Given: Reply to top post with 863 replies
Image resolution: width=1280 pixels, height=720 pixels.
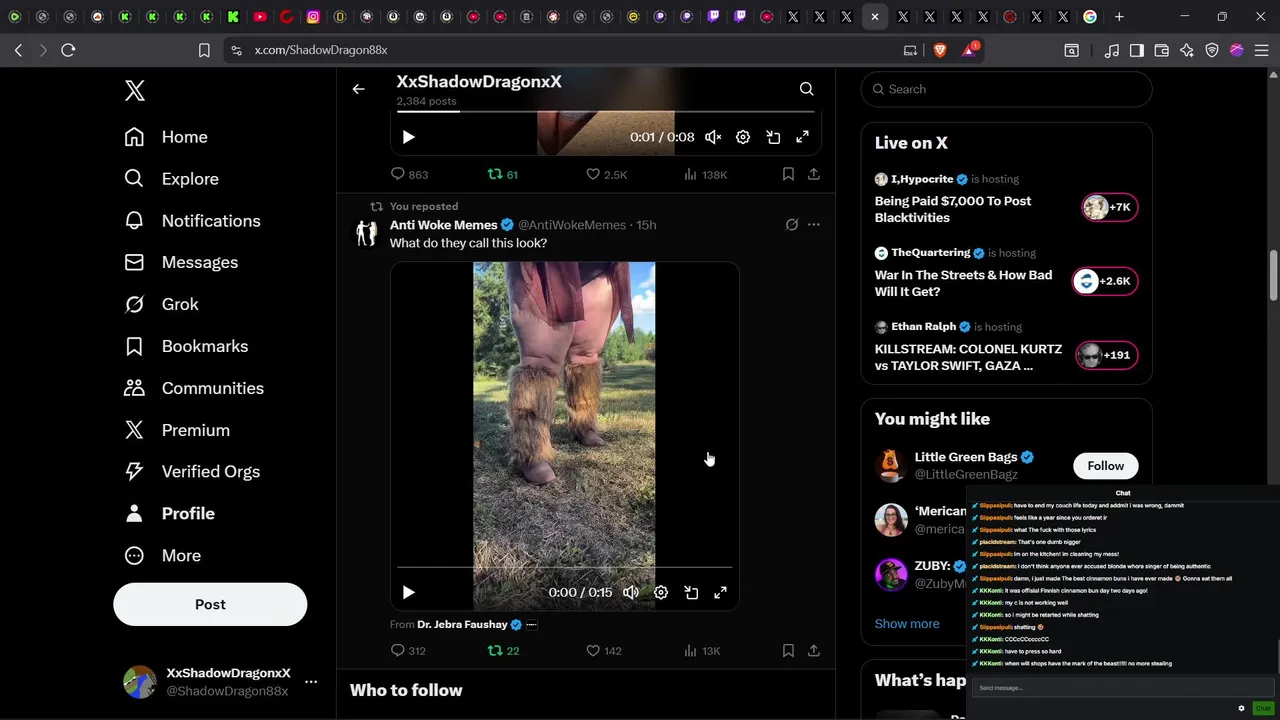Looking at the screenshot, I should [409, 174].
